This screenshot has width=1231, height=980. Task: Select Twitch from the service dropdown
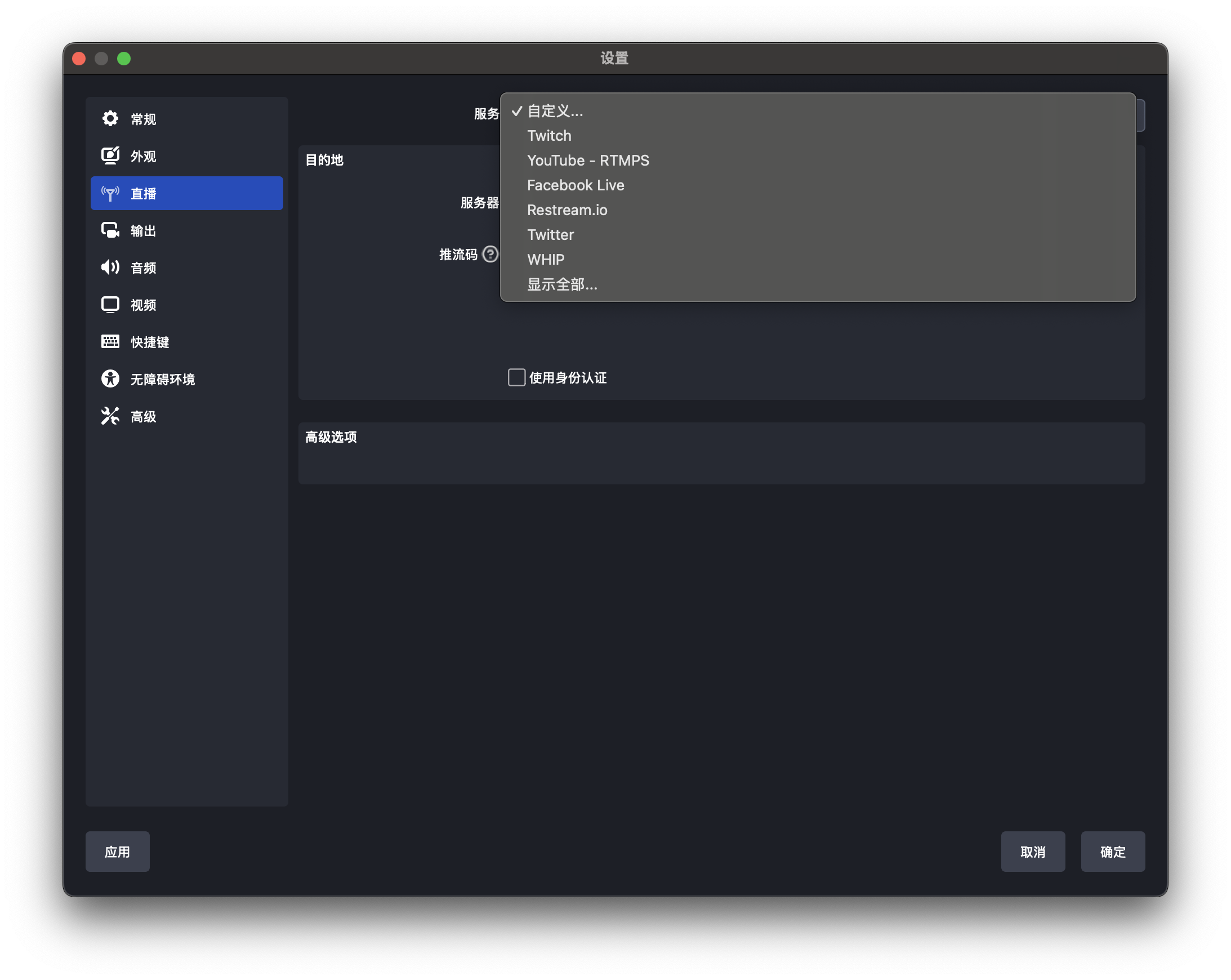[x=818, y=136]
